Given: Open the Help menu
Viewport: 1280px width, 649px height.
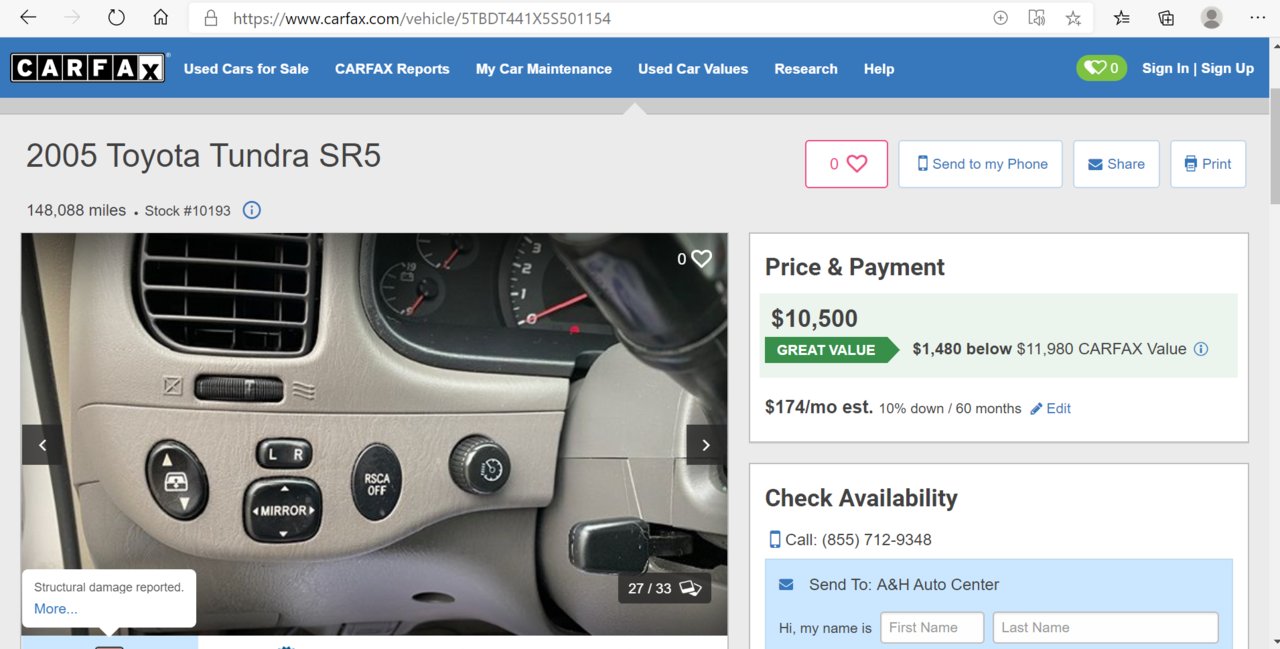Looking at the screenshot, I should (879, 69).
